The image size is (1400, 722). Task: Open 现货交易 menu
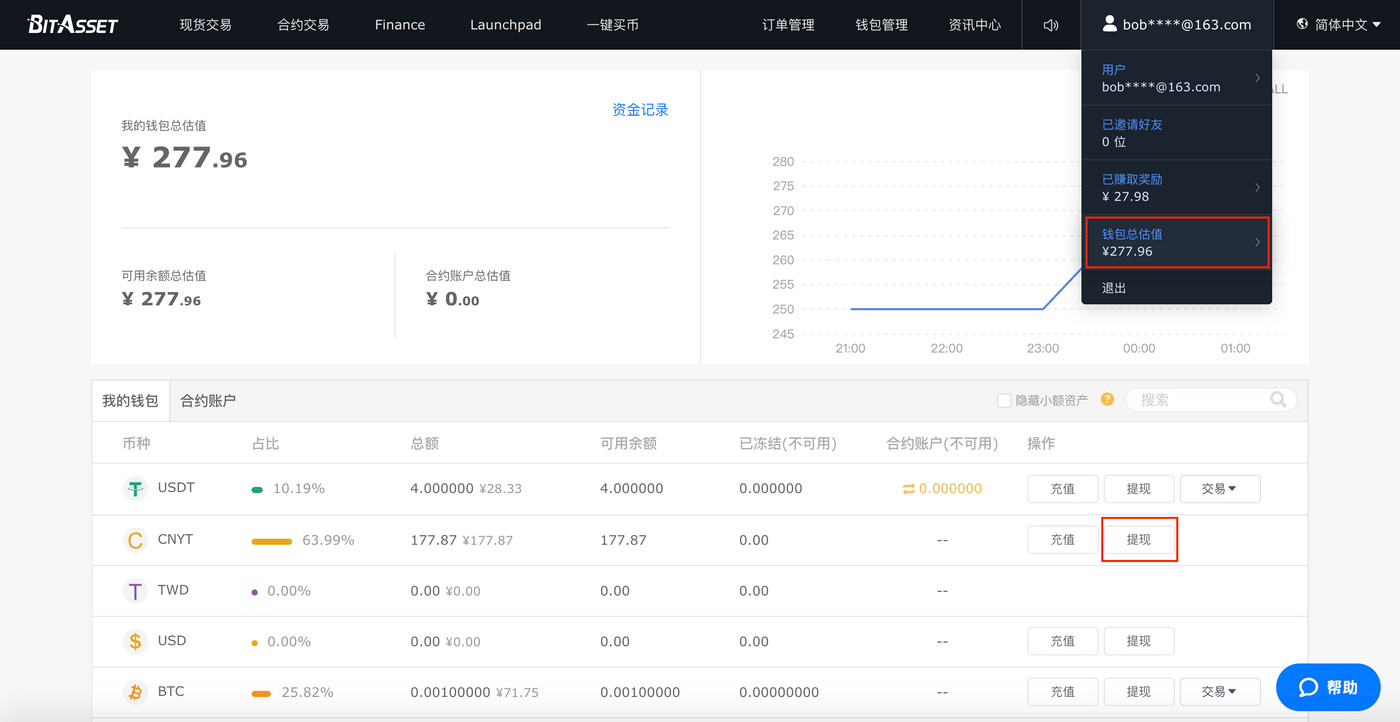pyautogui.click(x=206, y=25)
